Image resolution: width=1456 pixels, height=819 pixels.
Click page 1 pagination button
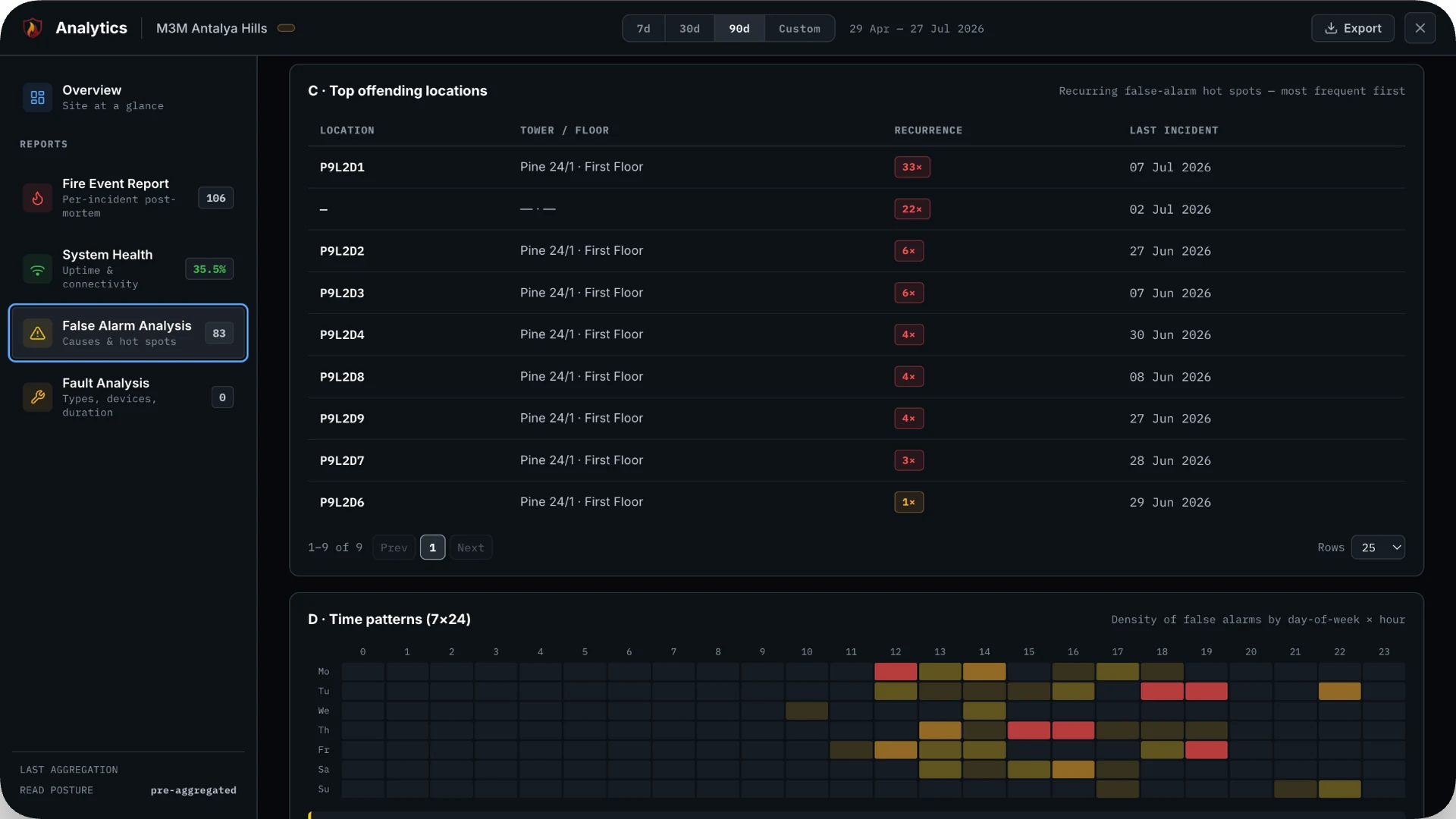pyautogui.click(x=432, y=548)
